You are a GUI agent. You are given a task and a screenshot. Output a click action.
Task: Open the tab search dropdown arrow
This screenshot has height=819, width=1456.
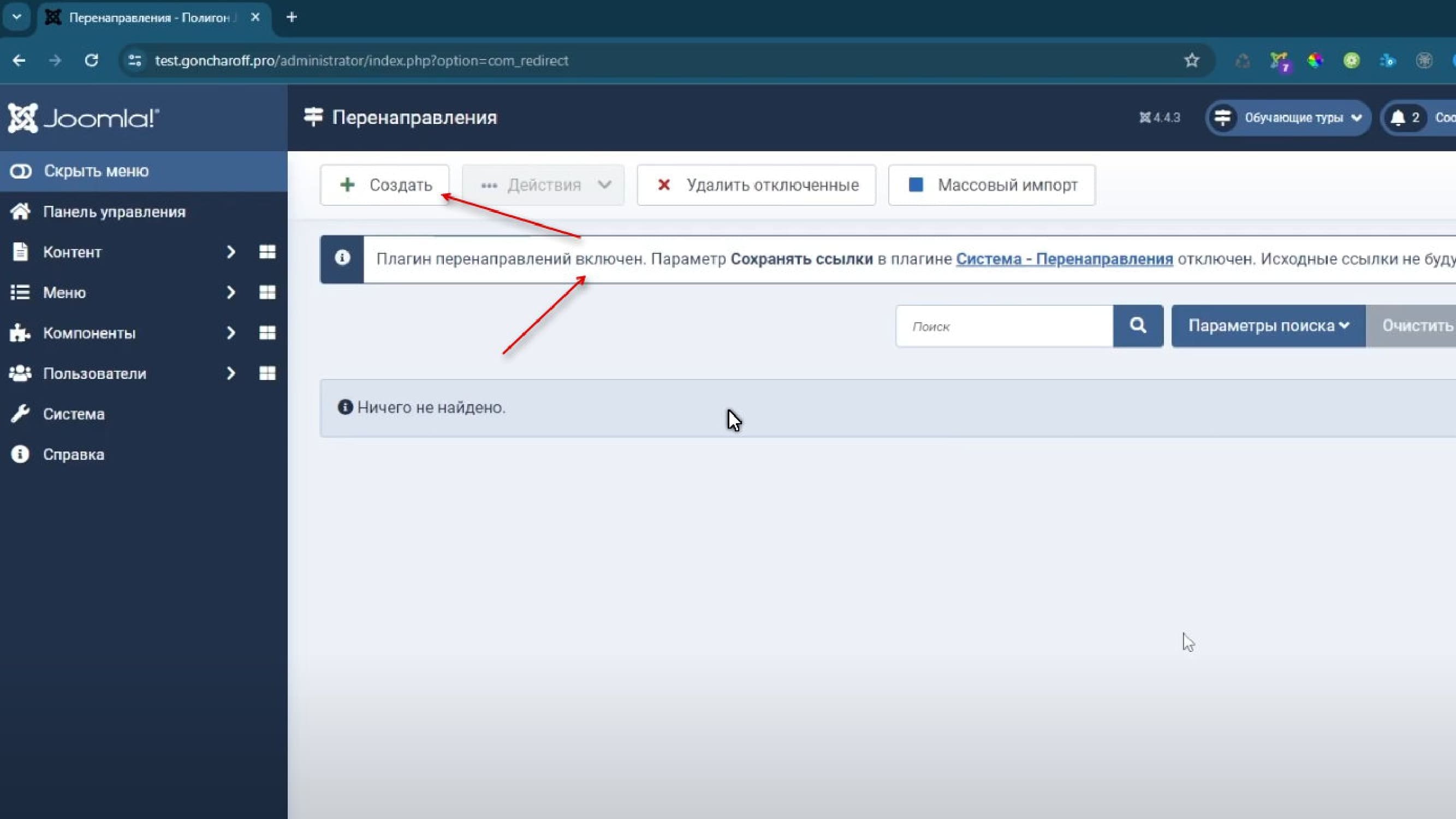[17, 17]
